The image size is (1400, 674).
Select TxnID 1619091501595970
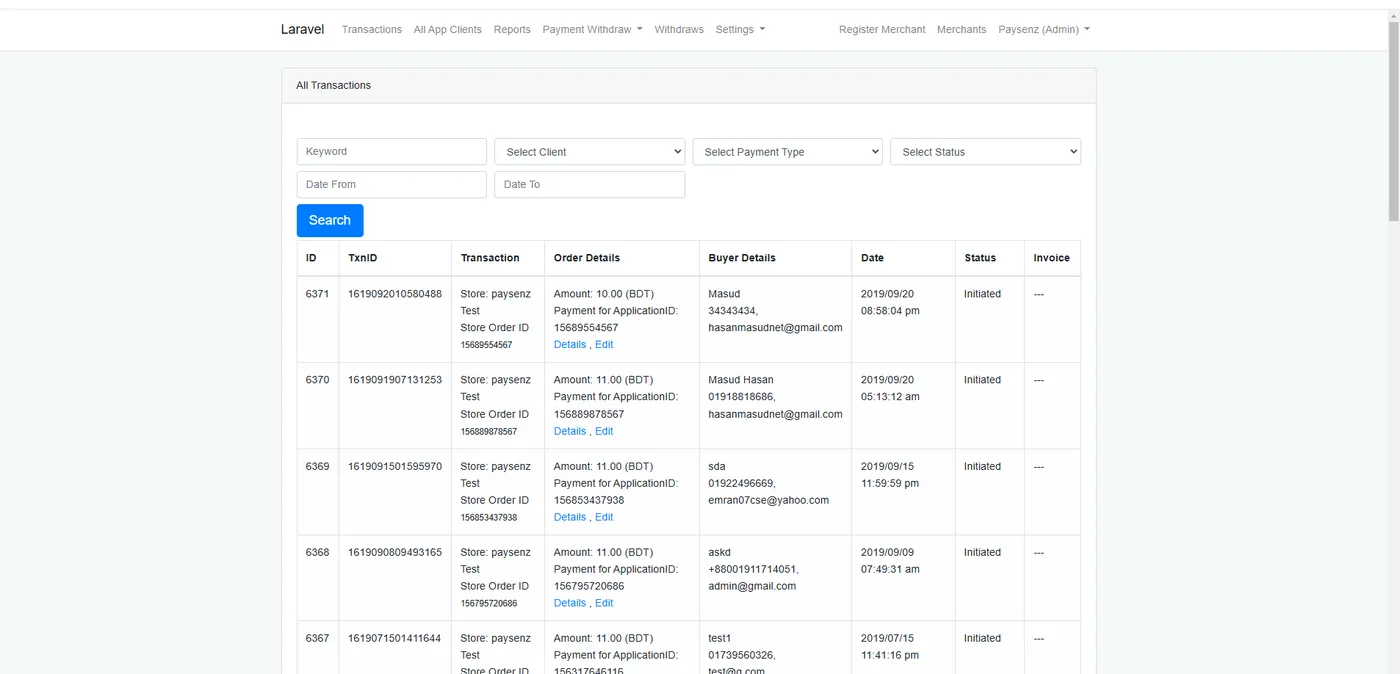(395, 466)
